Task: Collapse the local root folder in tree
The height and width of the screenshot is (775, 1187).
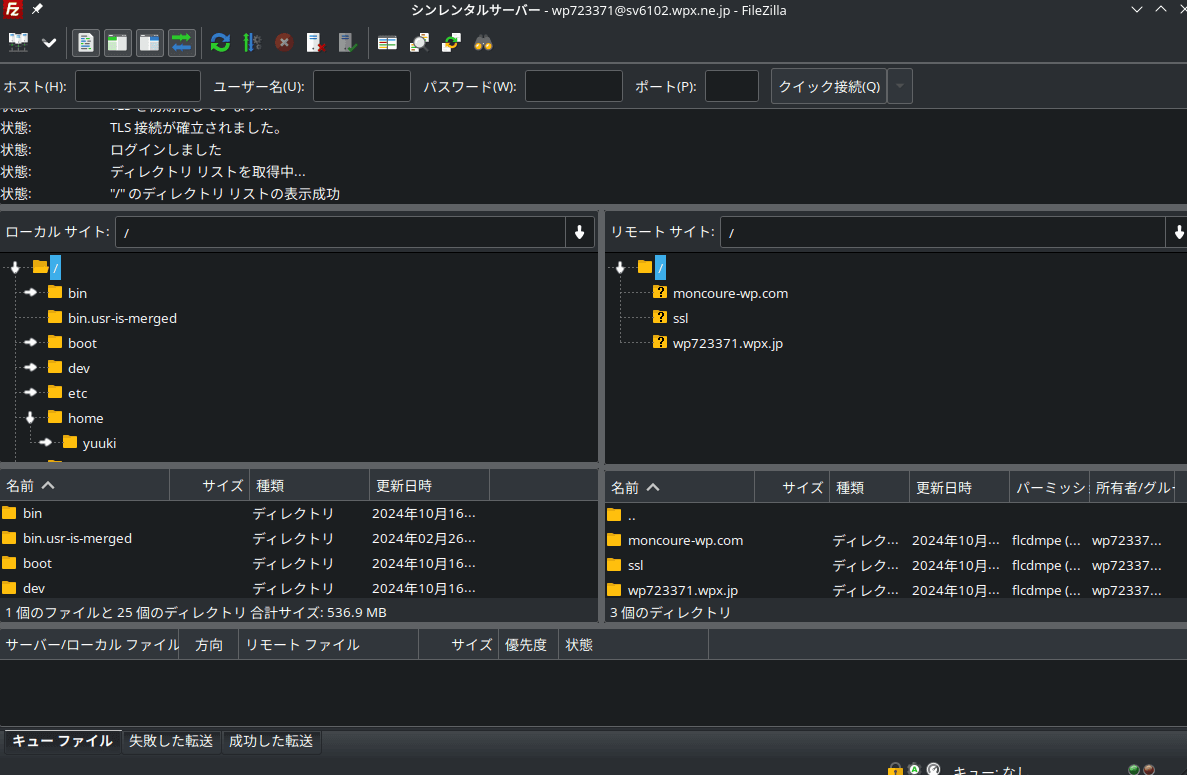Action: (x=15, y=267)
